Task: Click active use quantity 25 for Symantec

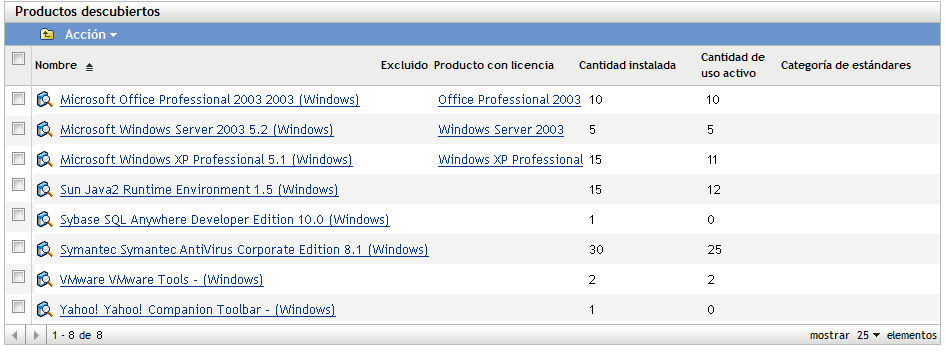Action: click(714, 250)
